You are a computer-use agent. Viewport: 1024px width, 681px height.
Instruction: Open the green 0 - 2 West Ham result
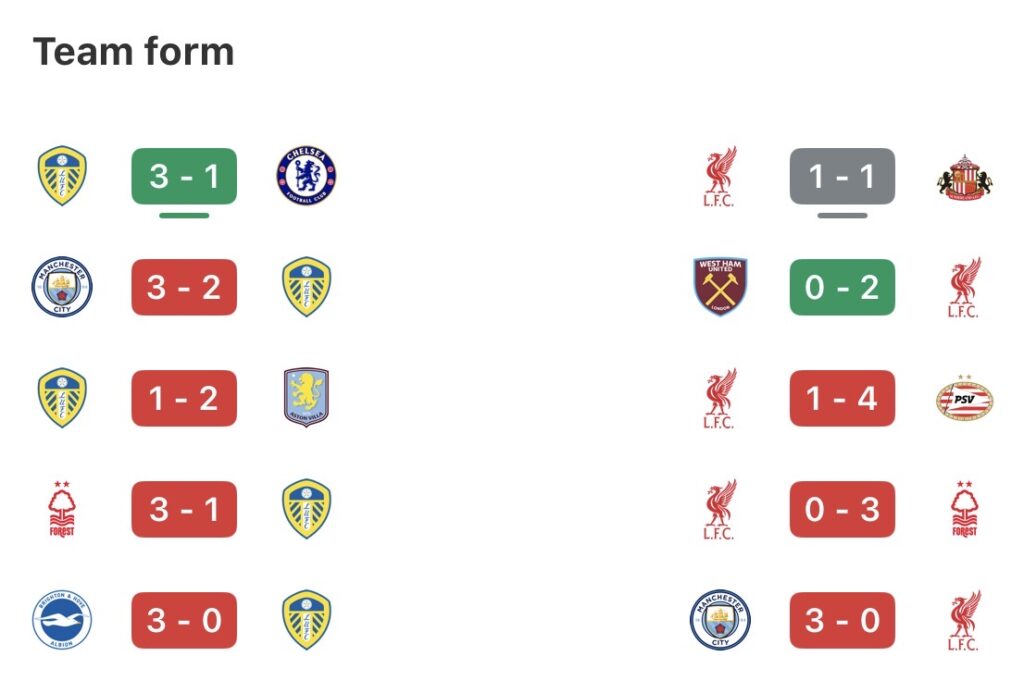[842, 287]
